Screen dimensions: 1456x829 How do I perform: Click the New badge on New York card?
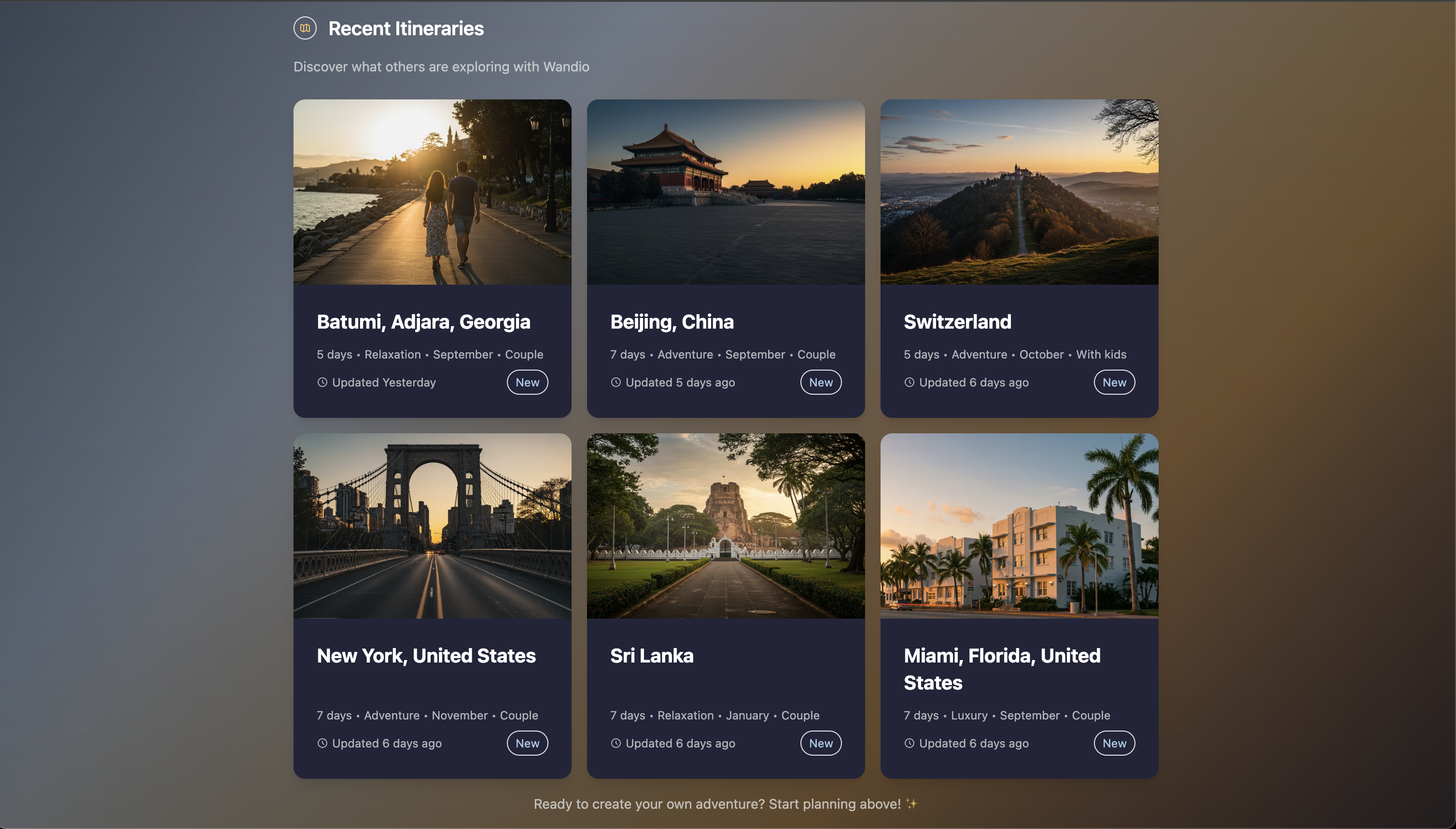(x=528, y=743)
